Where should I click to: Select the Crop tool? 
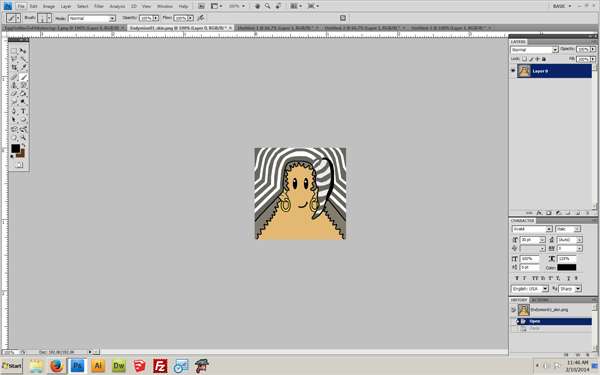(x=14, y=67)
